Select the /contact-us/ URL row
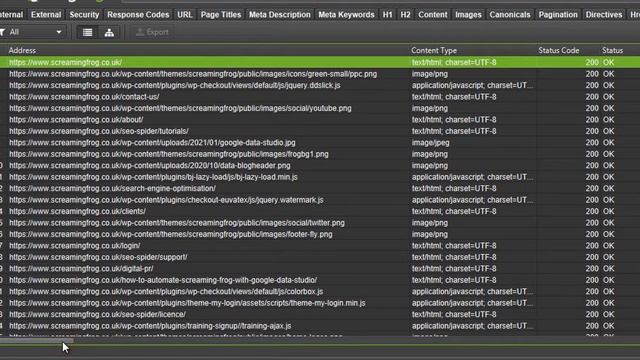 tap(320, 97)
